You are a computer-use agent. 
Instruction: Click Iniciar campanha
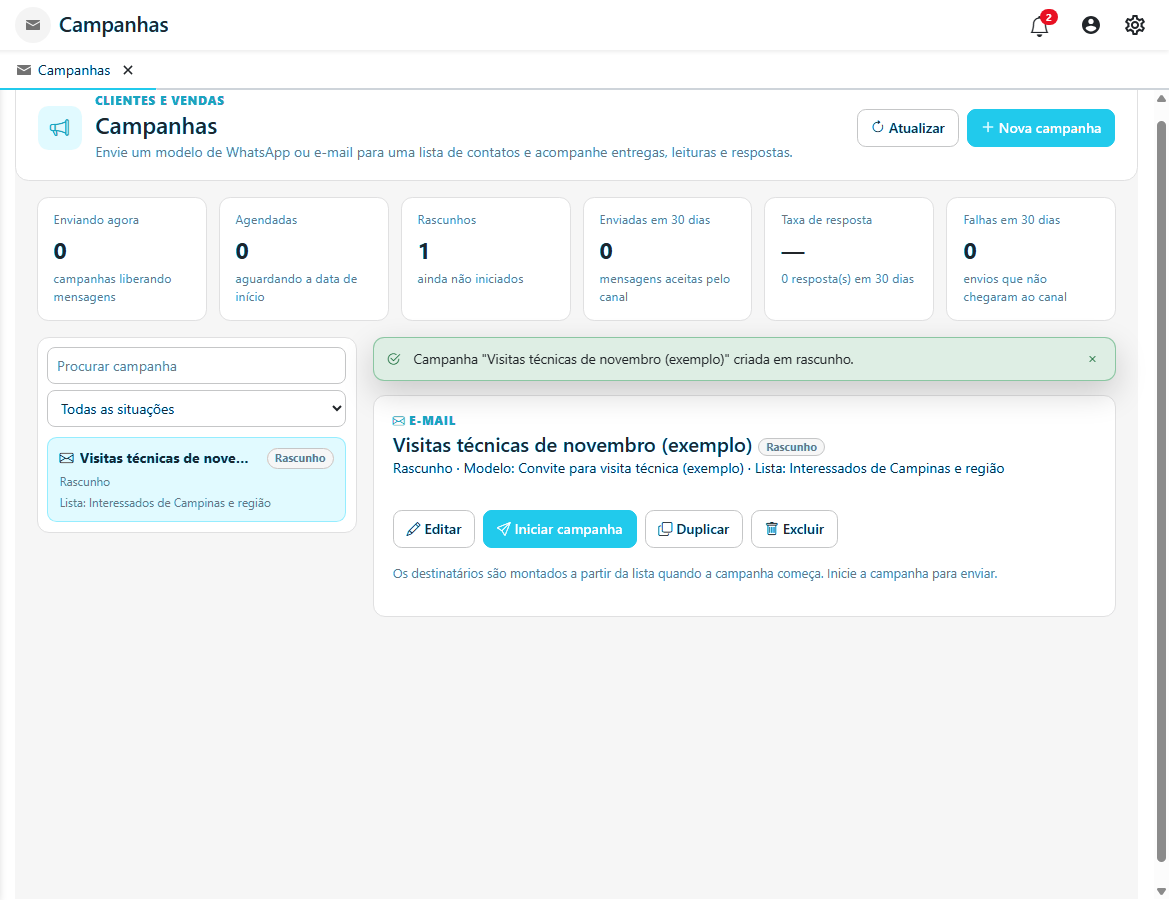559,529
